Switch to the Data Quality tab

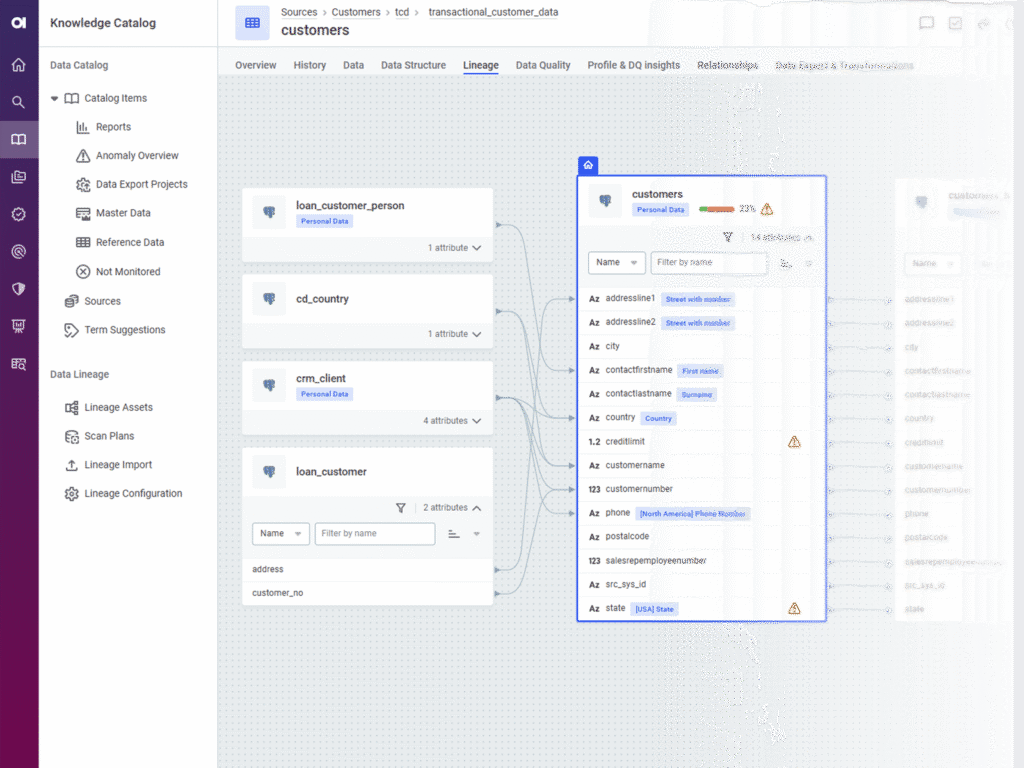pos(543,65)
